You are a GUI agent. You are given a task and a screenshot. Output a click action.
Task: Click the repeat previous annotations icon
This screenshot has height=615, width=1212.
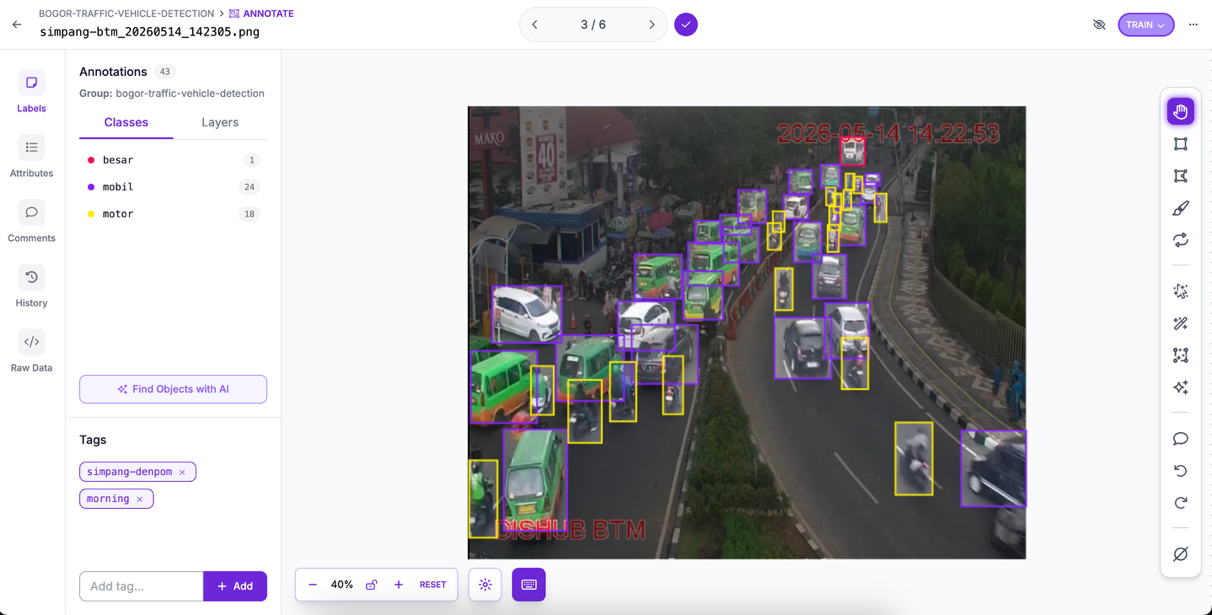coord(1180,240)
